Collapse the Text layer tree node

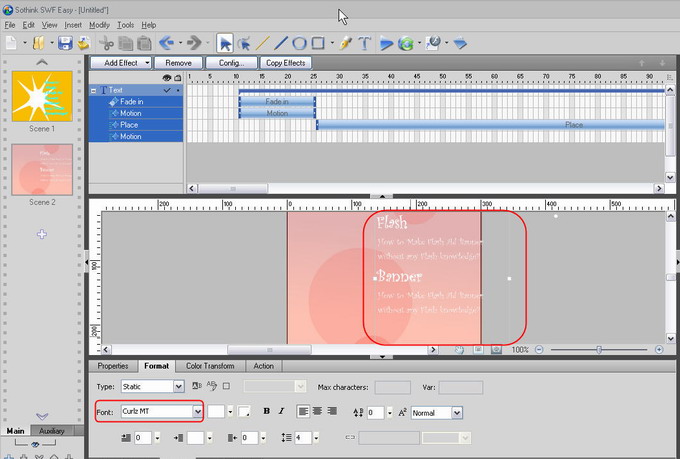93,91
